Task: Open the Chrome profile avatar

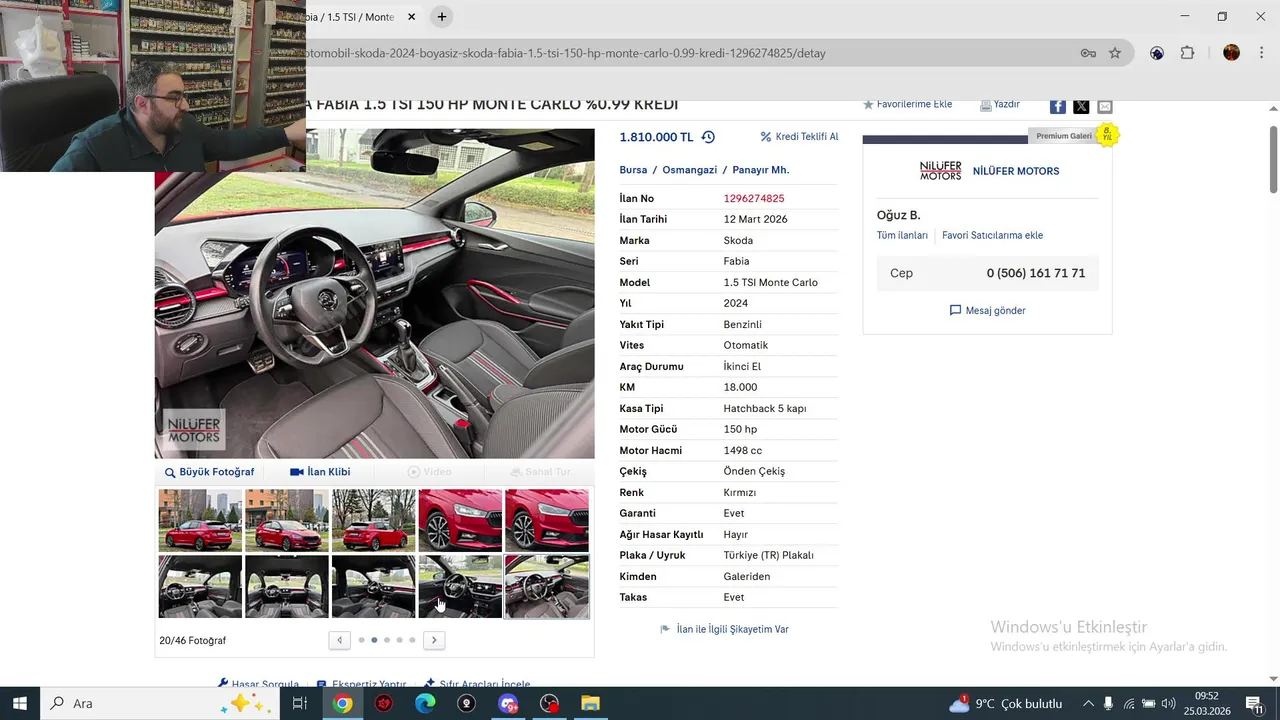Action: [x=1231, y=53]
